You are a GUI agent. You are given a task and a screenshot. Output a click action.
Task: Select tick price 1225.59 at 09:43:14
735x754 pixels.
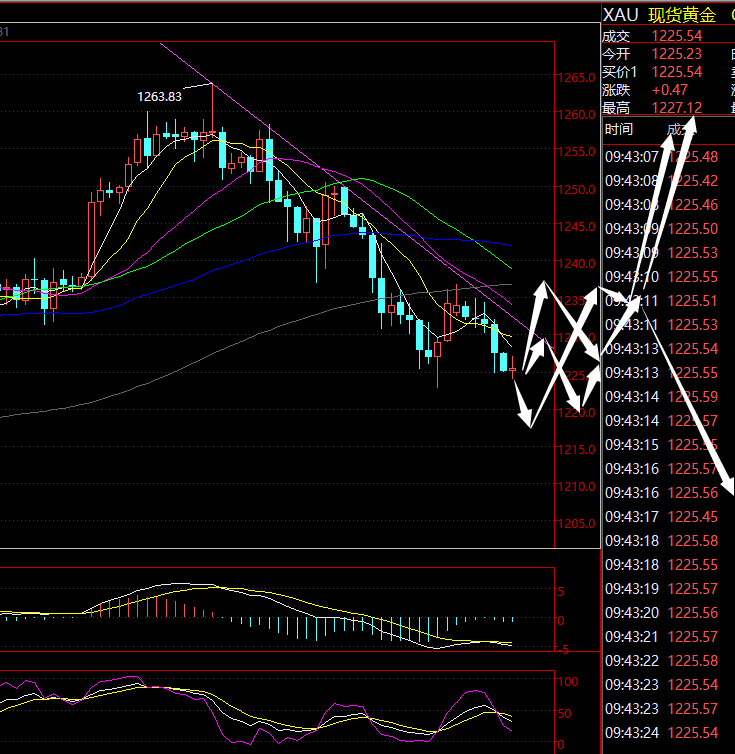[x=693, y=397]
